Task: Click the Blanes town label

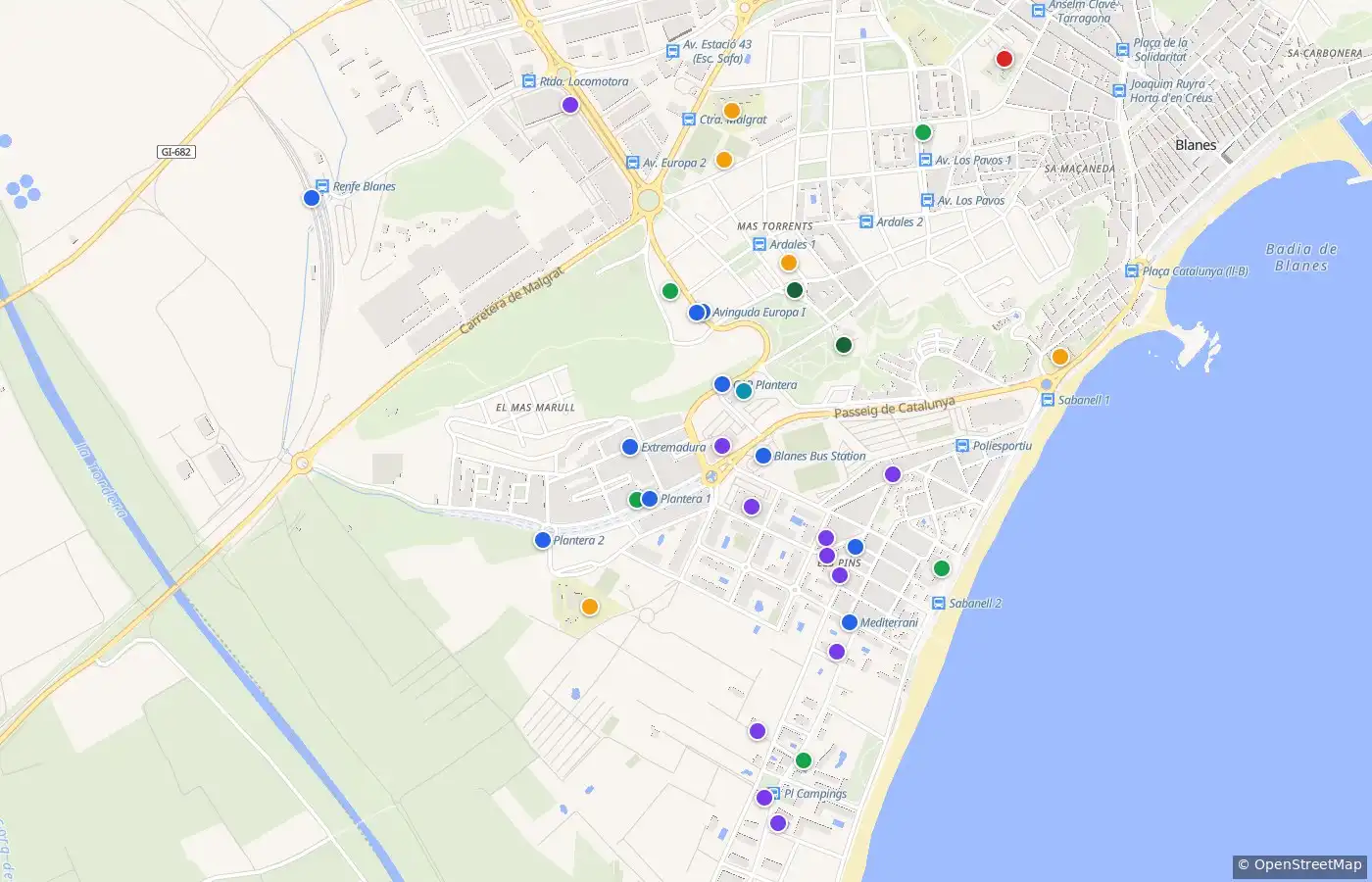Action: (x=1196, y=145)
